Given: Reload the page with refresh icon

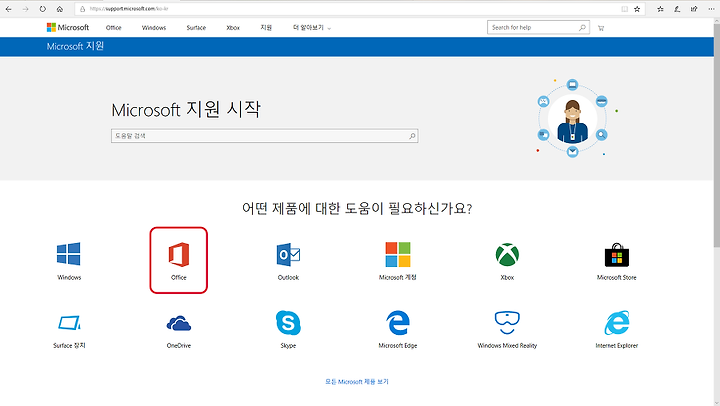Looking at the screenshot, I should pyautogui.click(x=42, y=9).
